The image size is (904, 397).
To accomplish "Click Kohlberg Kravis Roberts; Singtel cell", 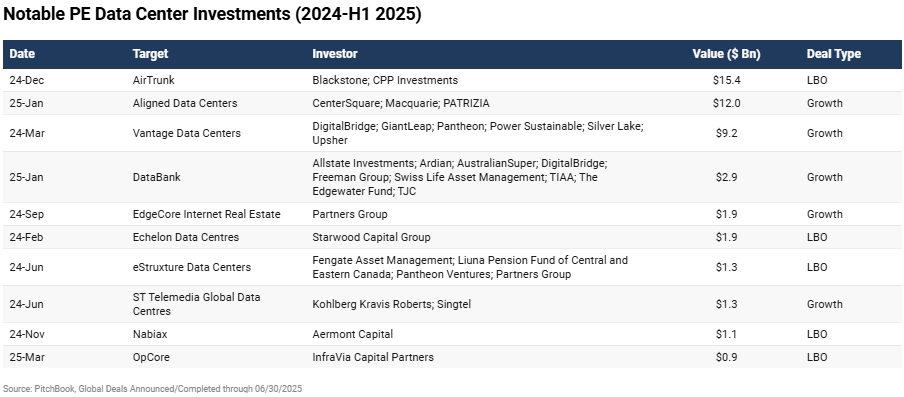I will click(x=391, y=304).
